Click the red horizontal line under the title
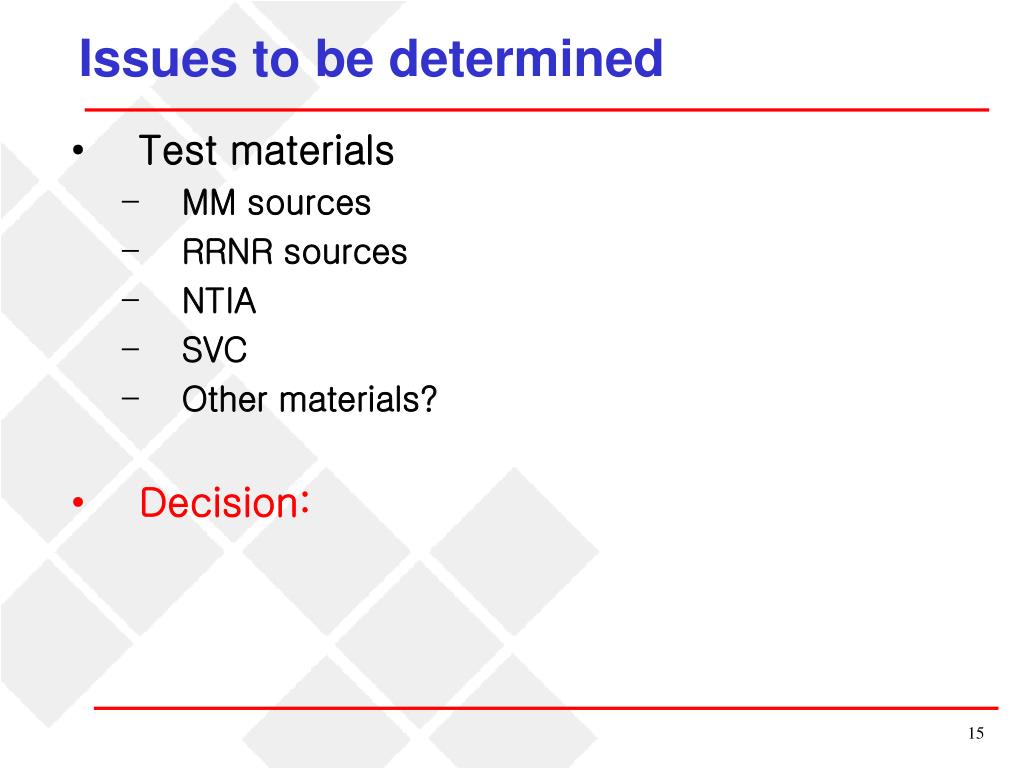 pyautogui.click(x=537, y=110)
